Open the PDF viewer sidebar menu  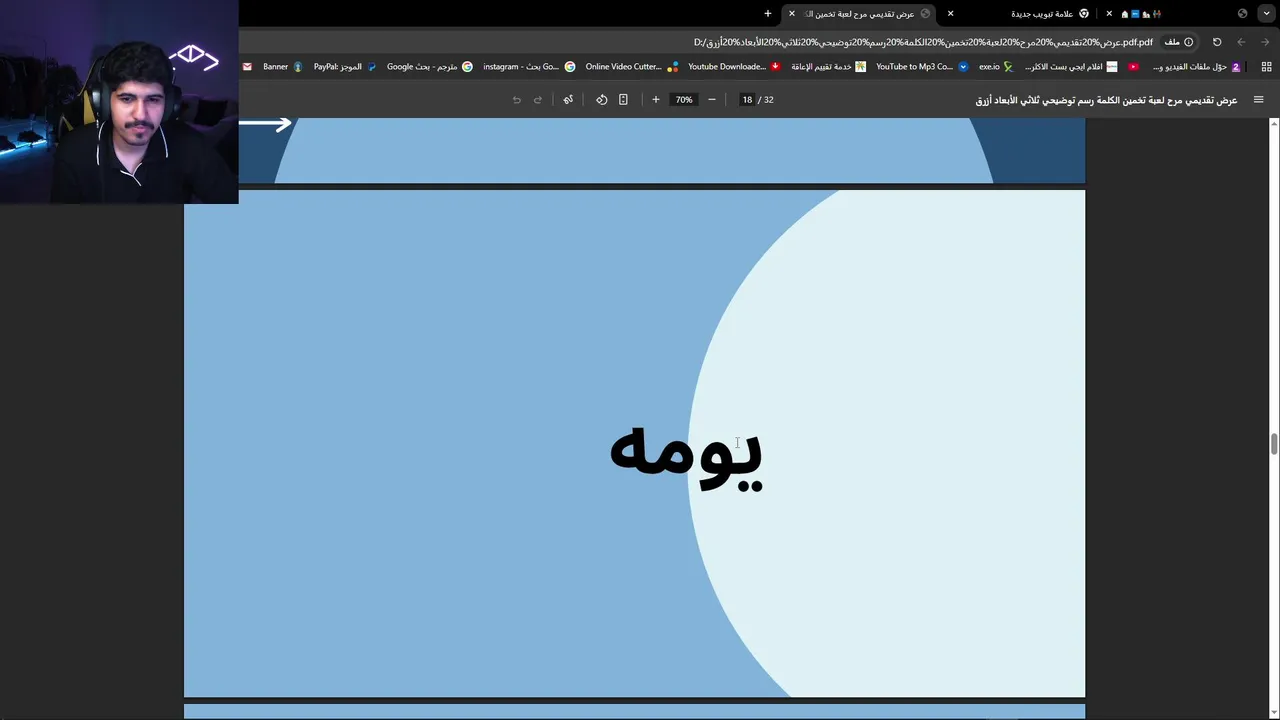click(x=1258, y=100)
